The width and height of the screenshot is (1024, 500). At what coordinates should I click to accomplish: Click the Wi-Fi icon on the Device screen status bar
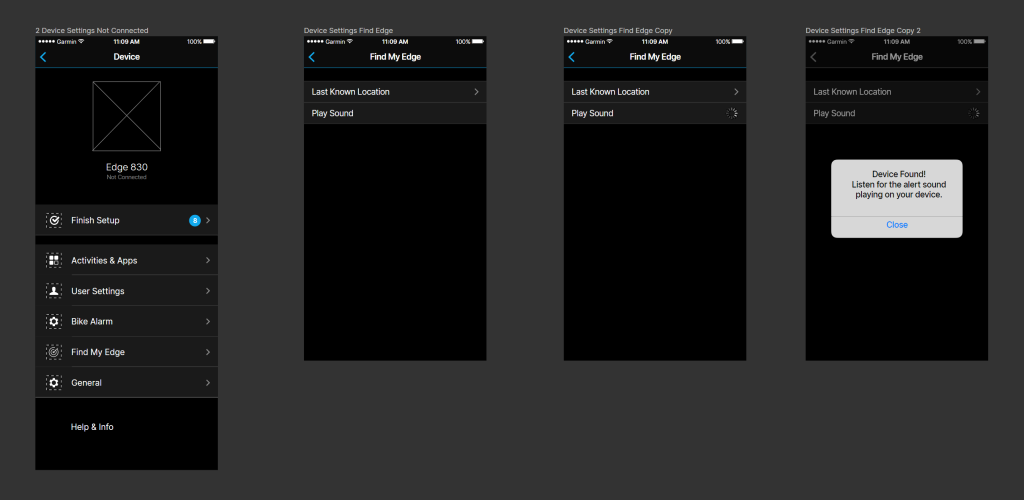tap(81, 41)
